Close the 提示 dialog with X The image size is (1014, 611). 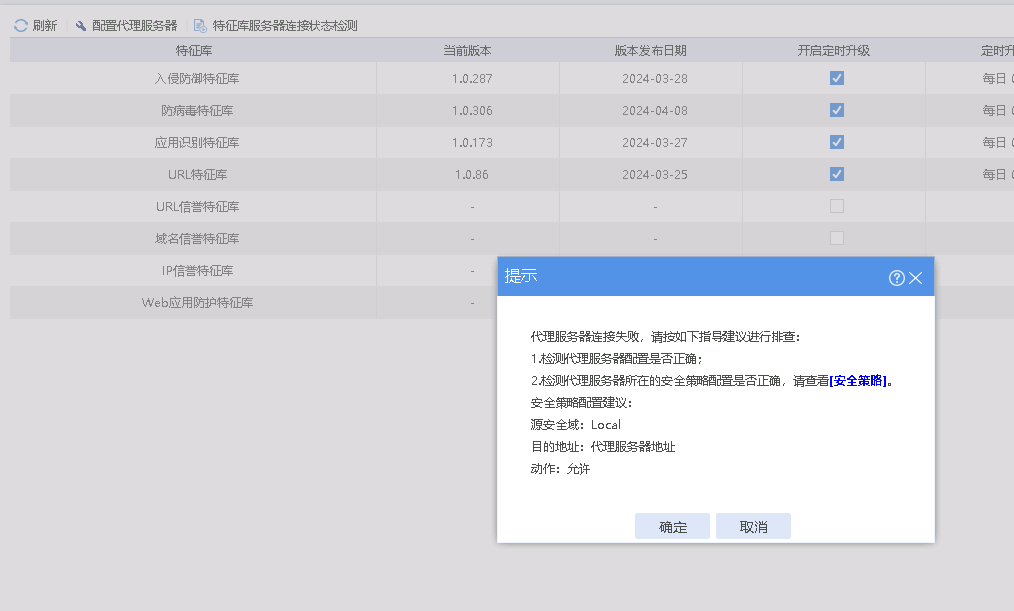click(915, 278)
